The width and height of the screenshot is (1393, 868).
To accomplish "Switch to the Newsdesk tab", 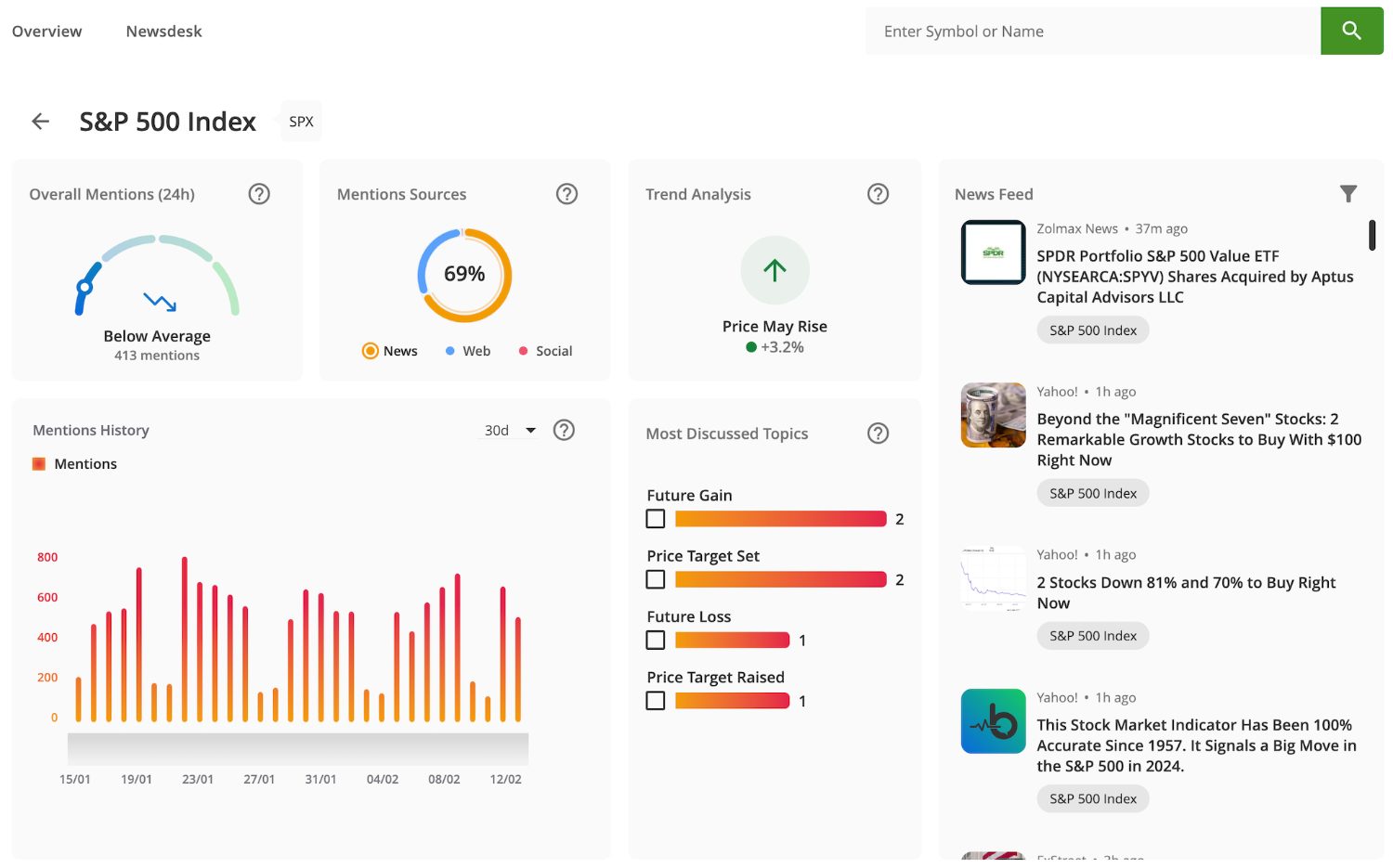I will [x=163, y=32].
